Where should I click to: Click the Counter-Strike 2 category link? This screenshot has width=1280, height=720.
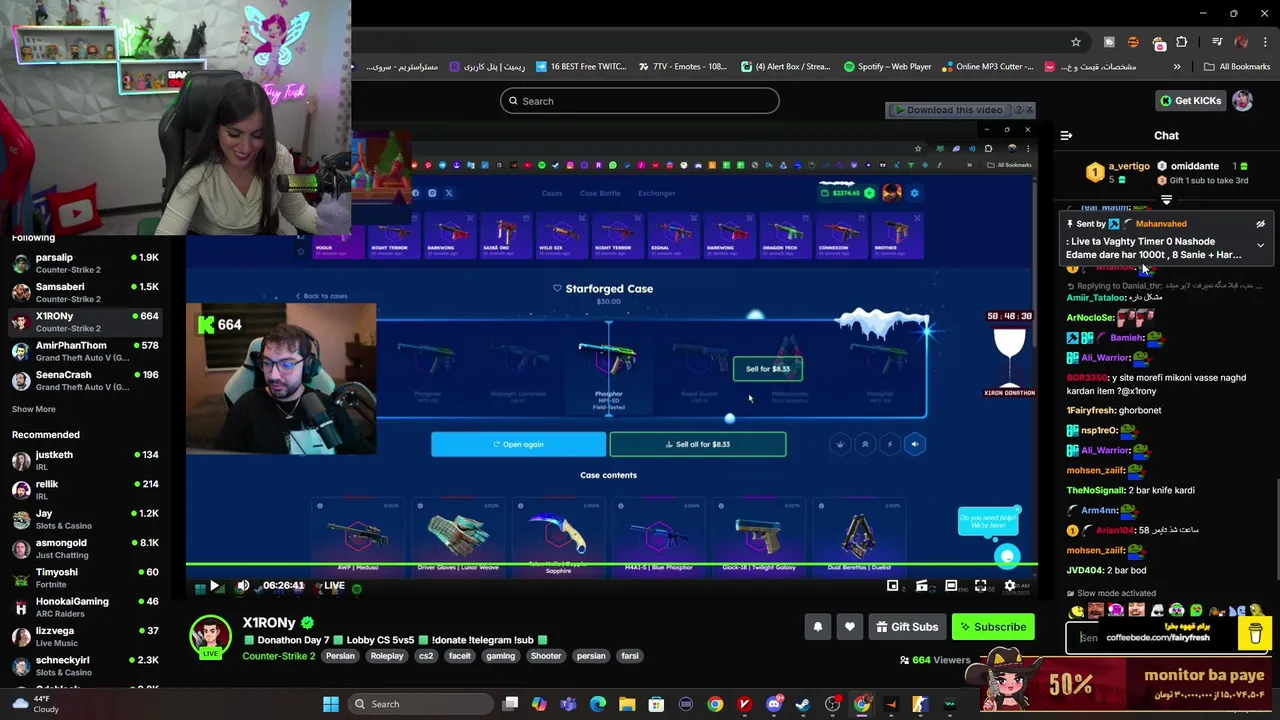click(279, 656)
